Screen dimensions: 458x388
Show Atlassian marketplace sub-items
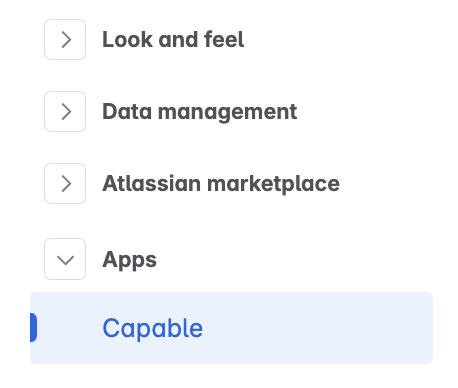[x=65, y=184]
